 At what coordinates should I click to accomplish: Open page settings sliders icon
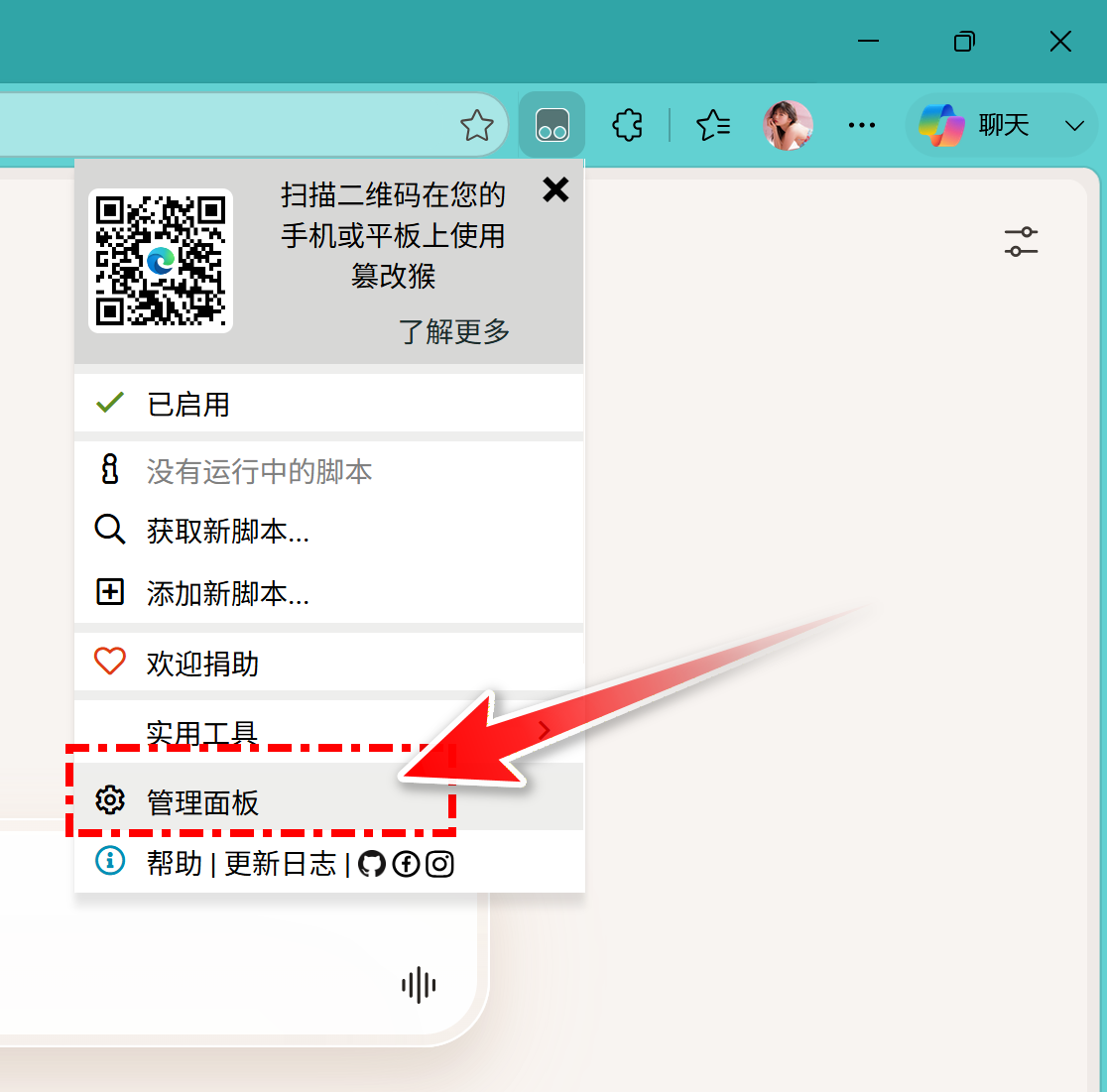click(1021, 241)
